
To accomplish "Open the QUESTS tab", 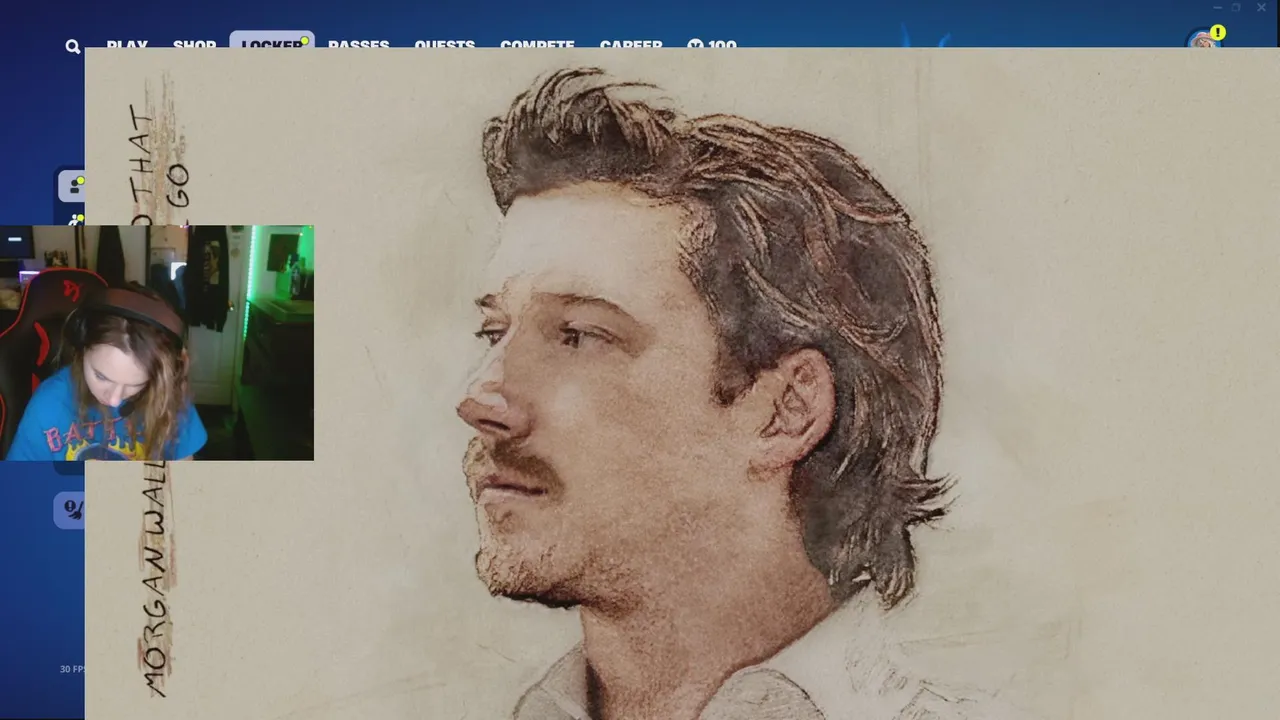I will tap(444, 44).
